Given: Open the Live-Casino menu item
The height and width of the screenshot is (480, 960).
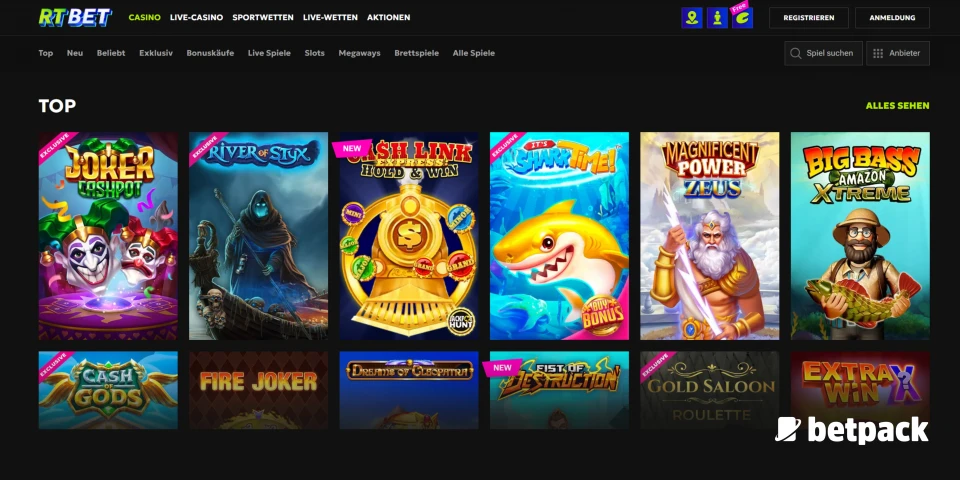Looking at the screenshot, I should click(x=196, y=18).
